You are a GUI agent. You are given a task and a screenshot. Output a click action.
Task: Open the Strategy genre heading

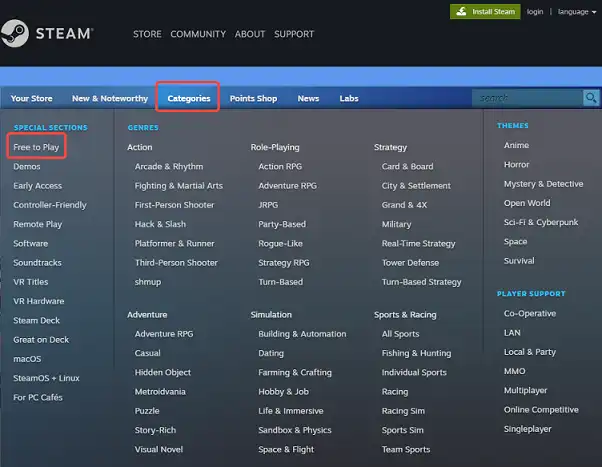390,147
